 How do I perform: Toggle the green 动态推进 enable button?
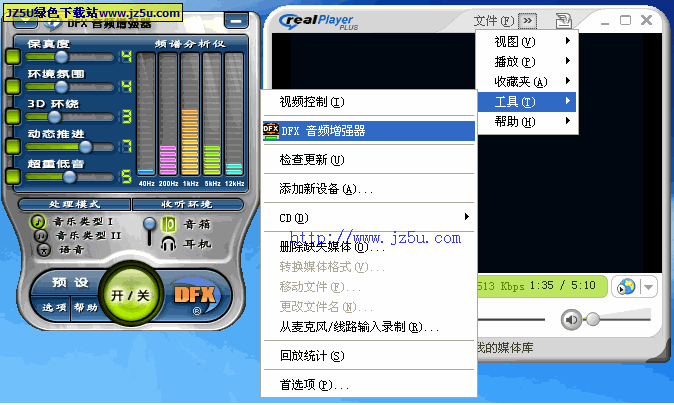[13, 146]
